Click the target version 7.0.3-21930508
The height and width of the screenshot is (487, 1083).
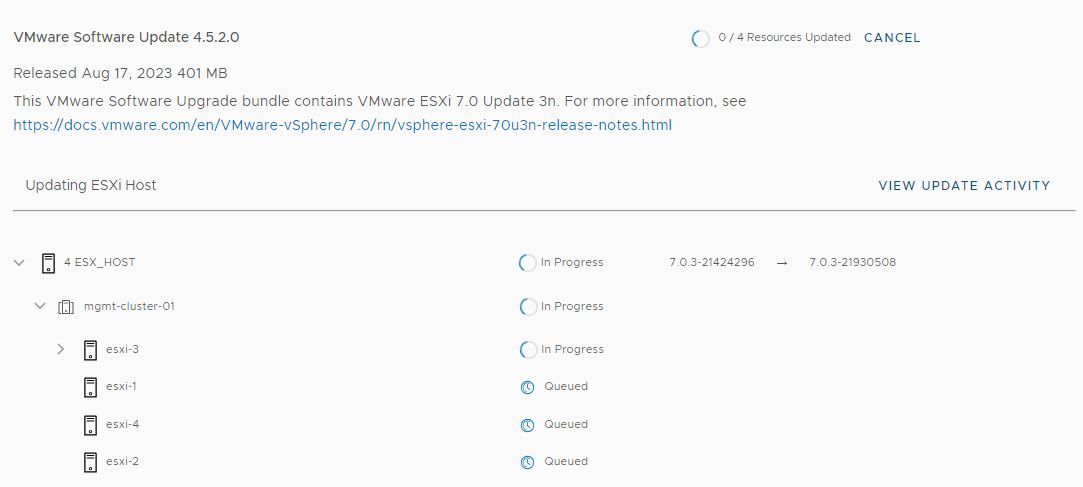point(852,263)
